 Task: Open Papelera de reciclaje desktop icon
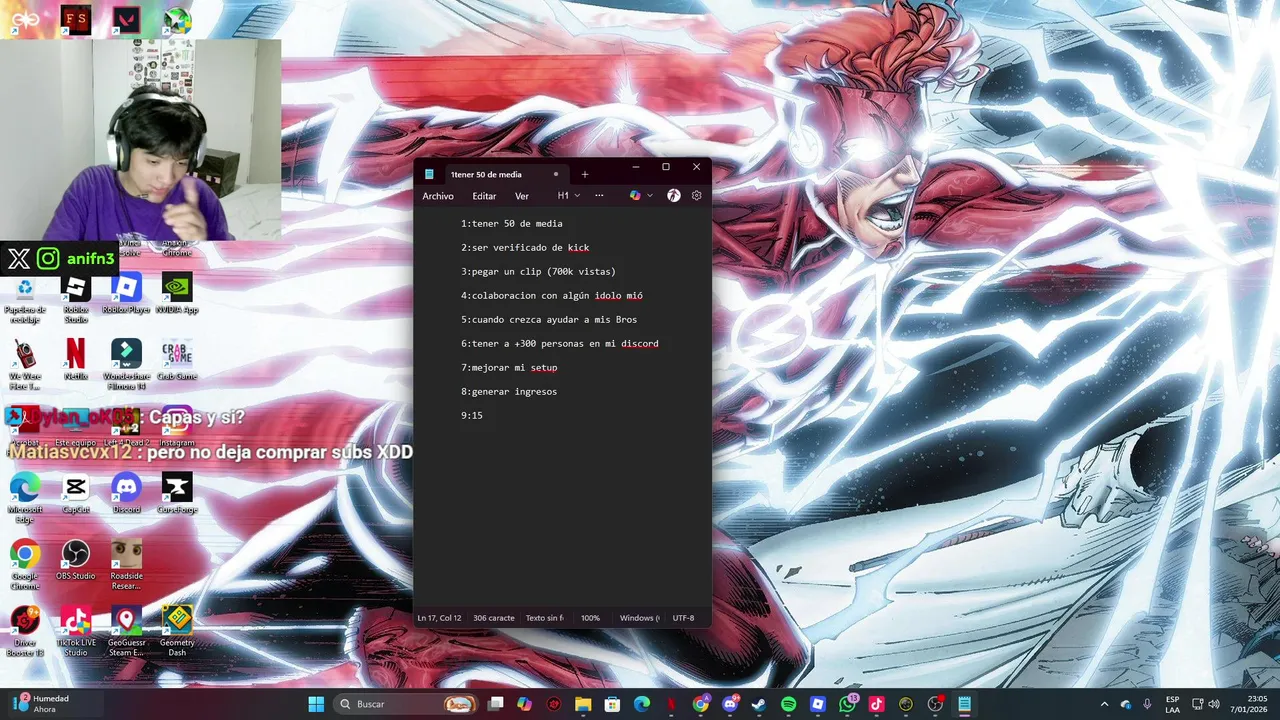tap(25, 299)
